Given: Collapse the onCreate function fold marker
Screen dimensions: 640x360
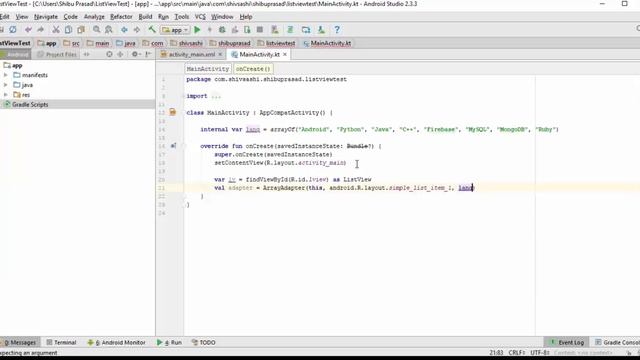Looking at the screenshot, I should [183, 146].
